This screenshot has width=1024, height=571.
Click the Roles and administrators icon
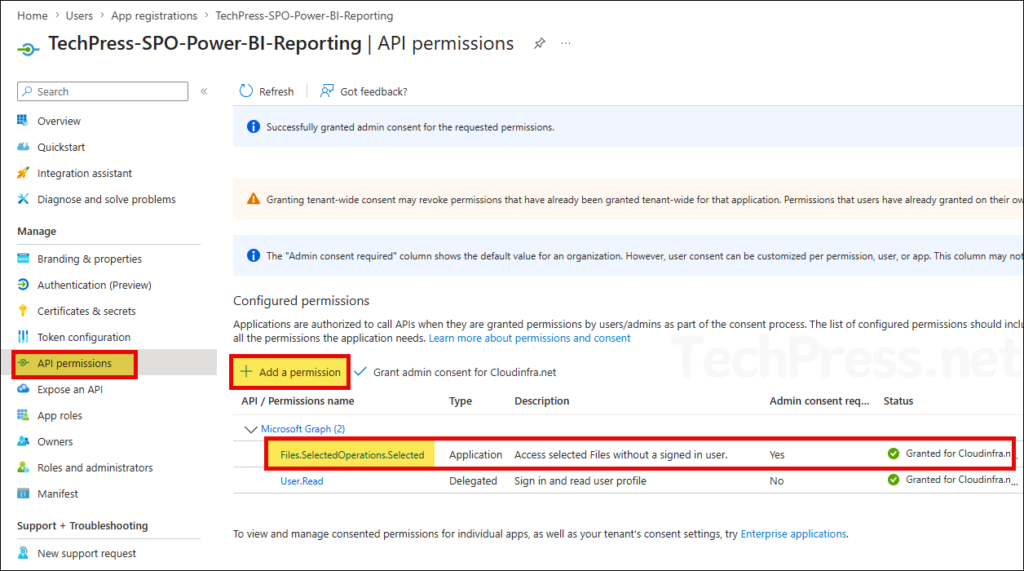23,467
